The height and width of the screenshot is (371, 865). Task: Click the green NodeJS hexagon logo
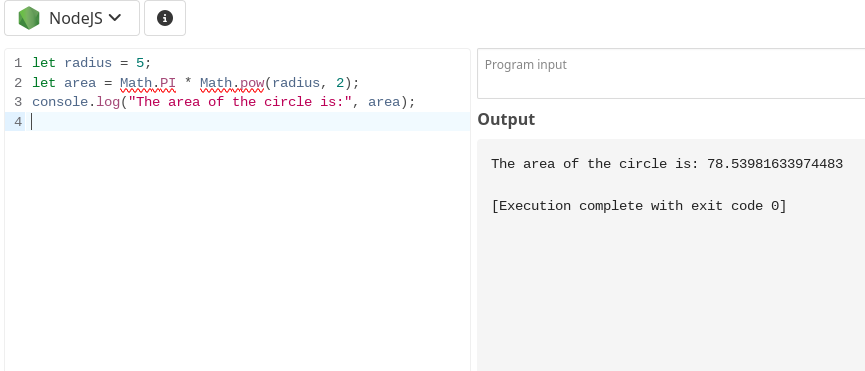coord(29,18)
